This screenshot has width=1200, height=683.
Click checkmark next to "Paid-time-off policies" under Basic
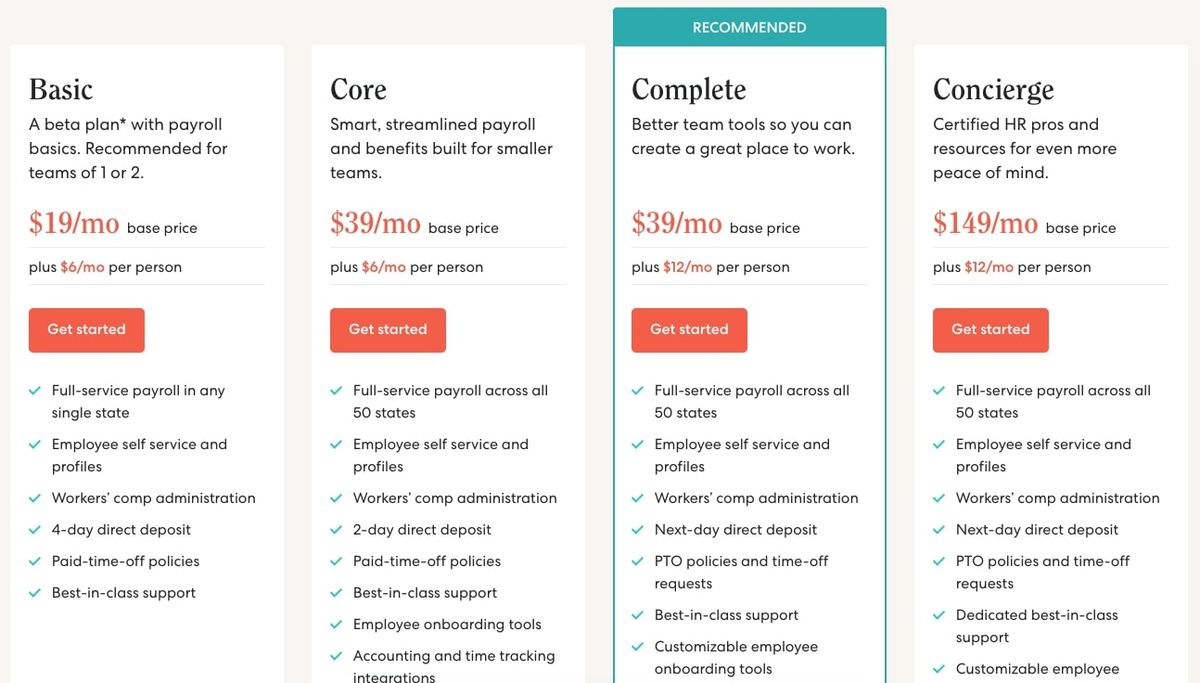tap(36, 561)
